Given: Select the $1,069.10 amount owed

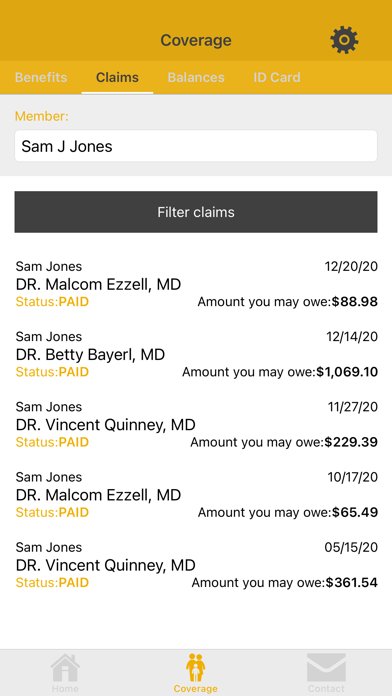Looking at the screenshot, I should click(347, 372).
